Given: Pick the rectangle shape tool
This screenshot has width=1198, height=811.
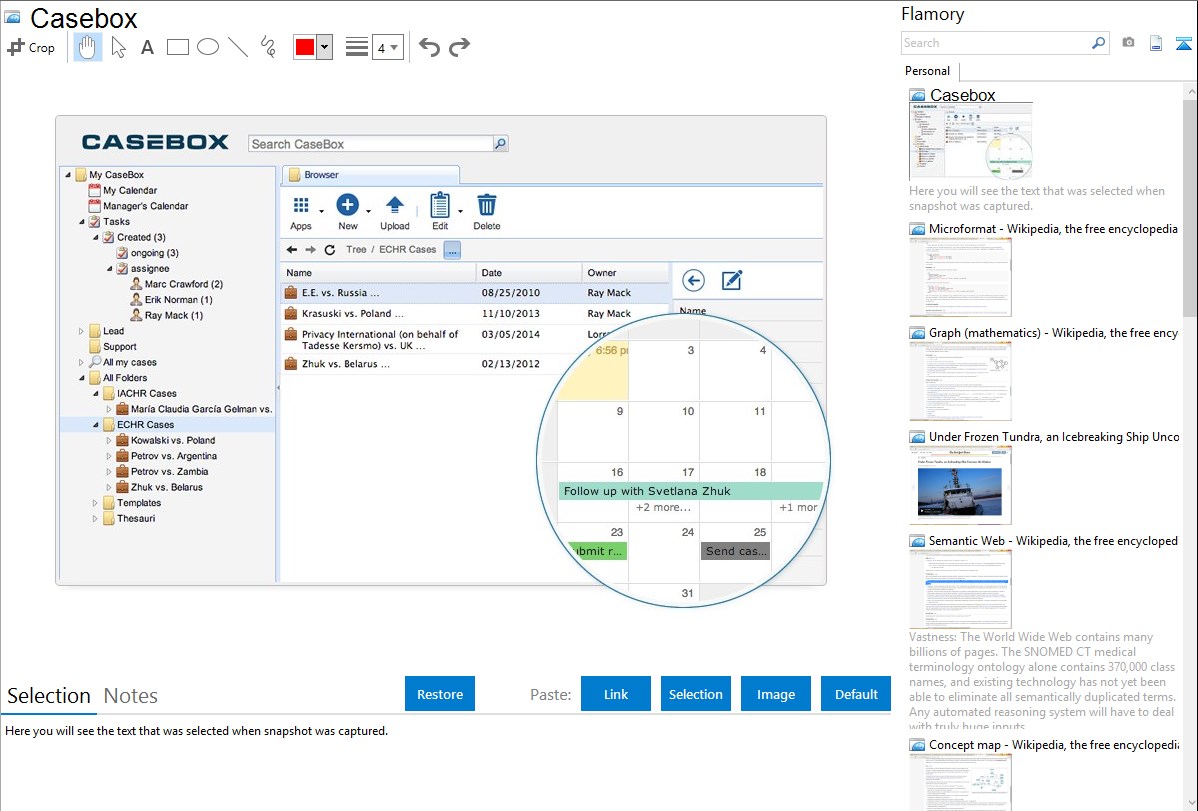Looking at the screenshot, I should (x=177, y=47).
